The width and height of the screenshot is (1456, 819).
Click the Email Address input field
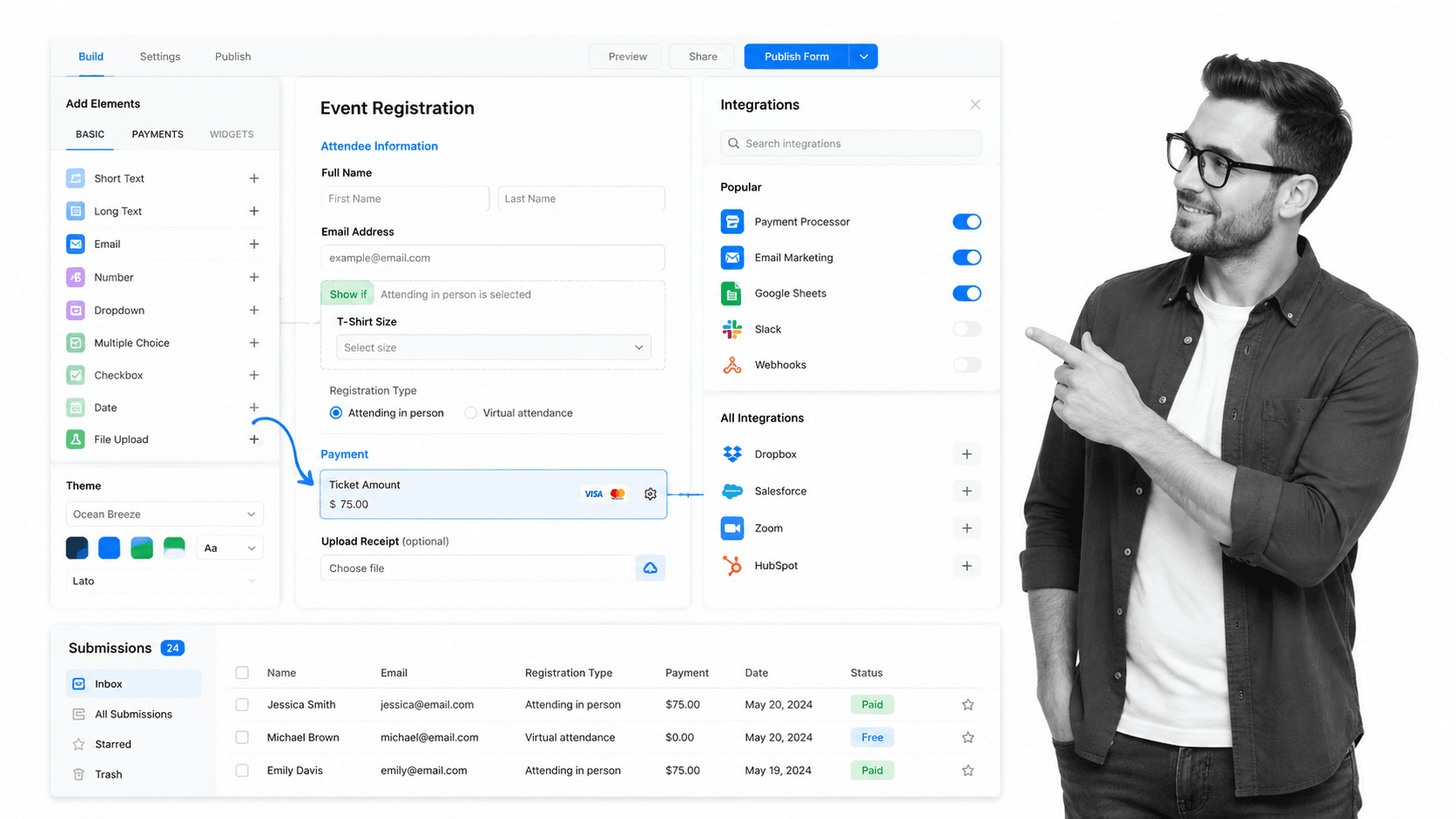coord(493,258)
